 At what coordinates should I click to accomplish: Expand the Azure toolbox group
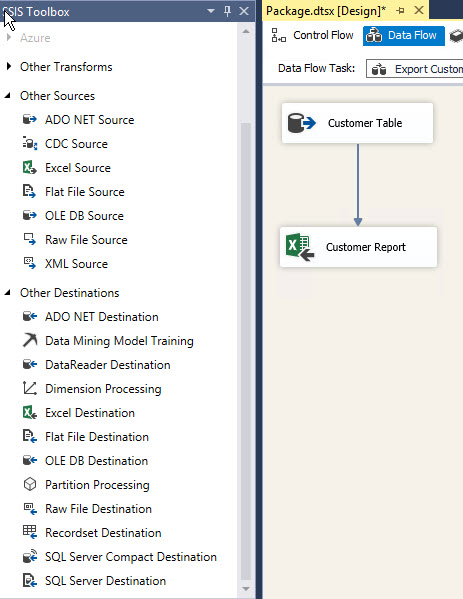click(9, 37)
